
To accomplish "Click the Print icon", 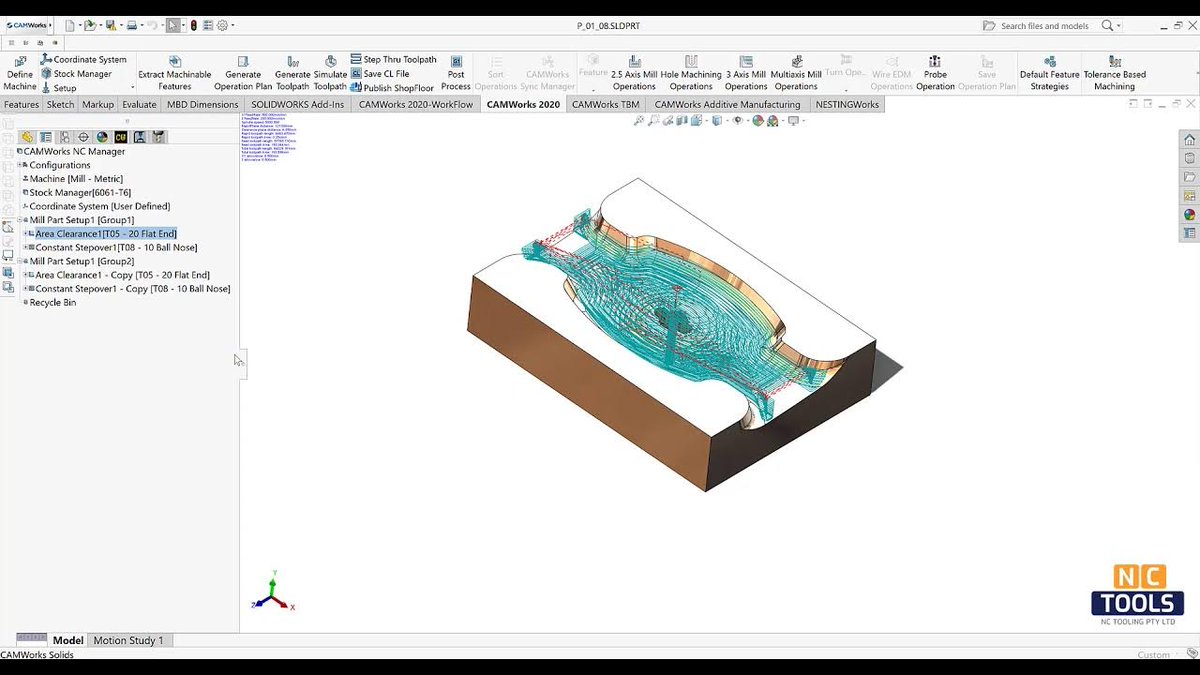I will click(x=132, y=25).
